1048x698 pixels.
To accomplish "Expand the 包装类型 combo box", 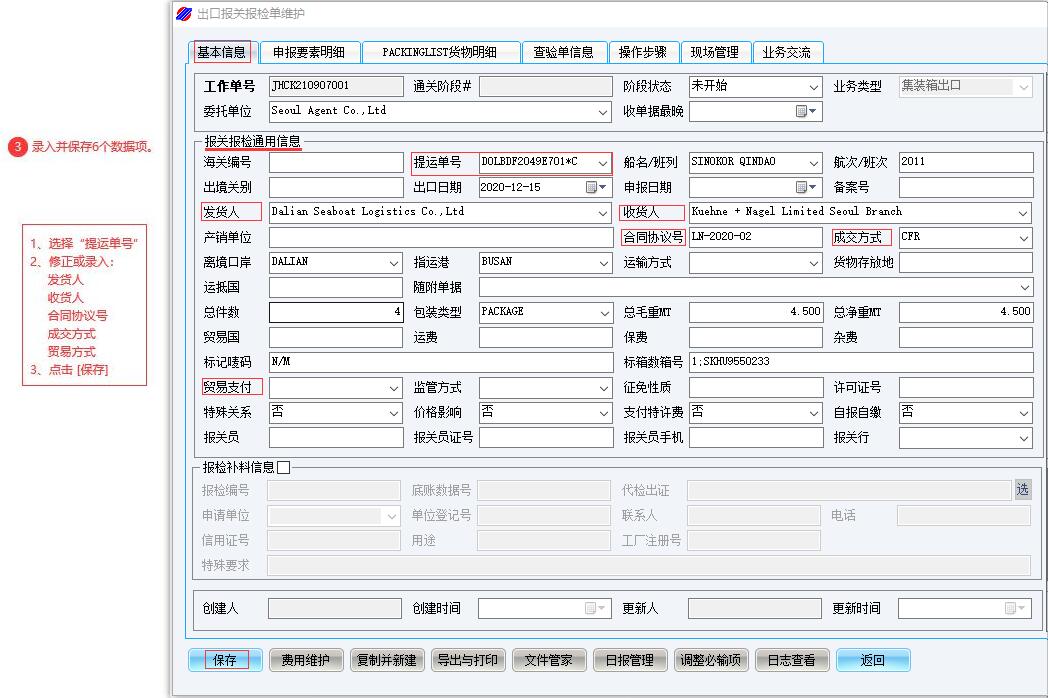I will (x=603, y=312).
